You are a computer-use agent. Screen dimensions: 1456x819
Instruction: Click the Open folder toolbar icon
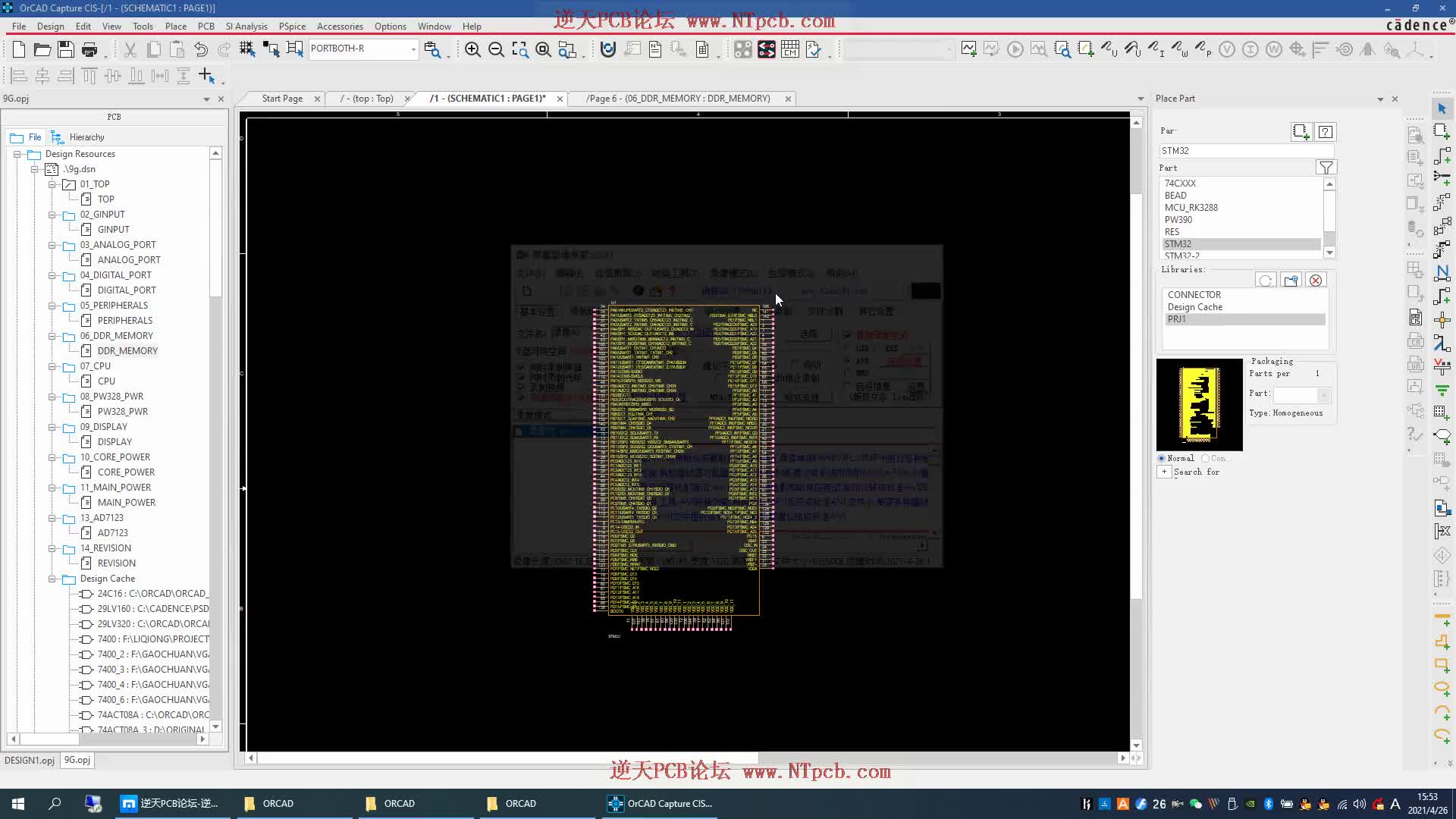(x=42, y=50)
